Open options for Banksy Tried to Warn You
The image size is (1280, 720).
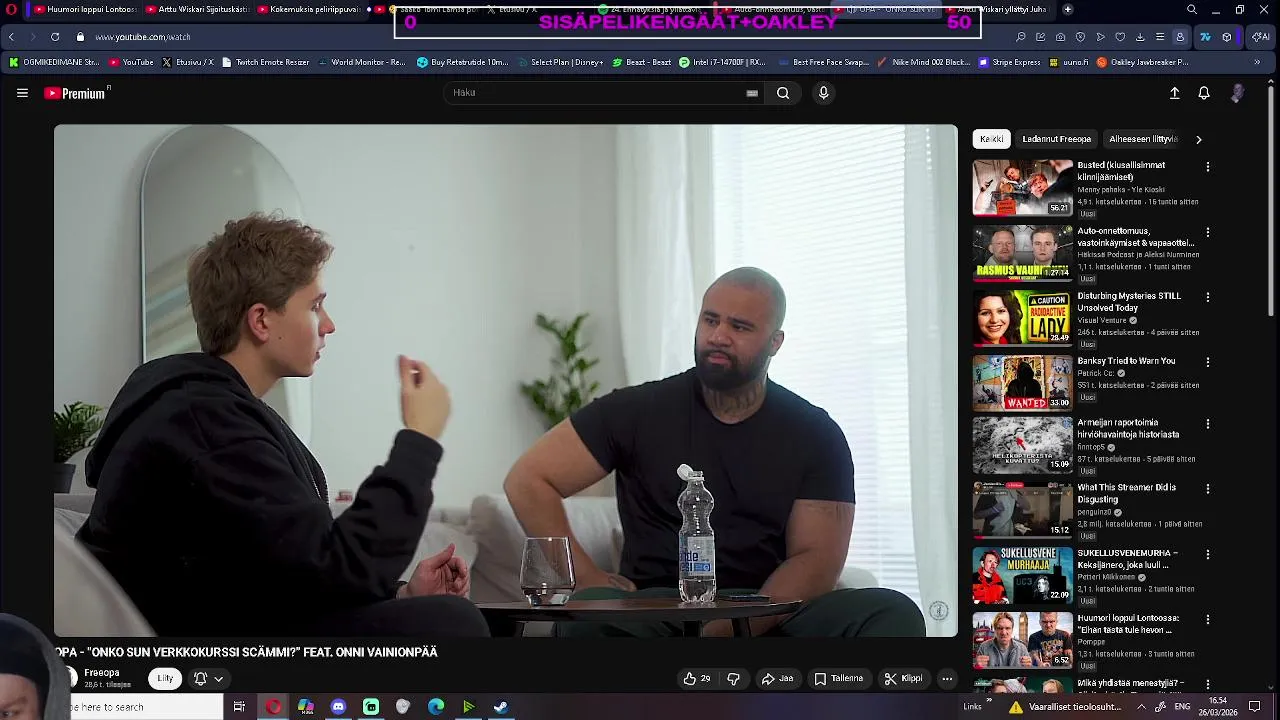click(x=1208, y=362)
